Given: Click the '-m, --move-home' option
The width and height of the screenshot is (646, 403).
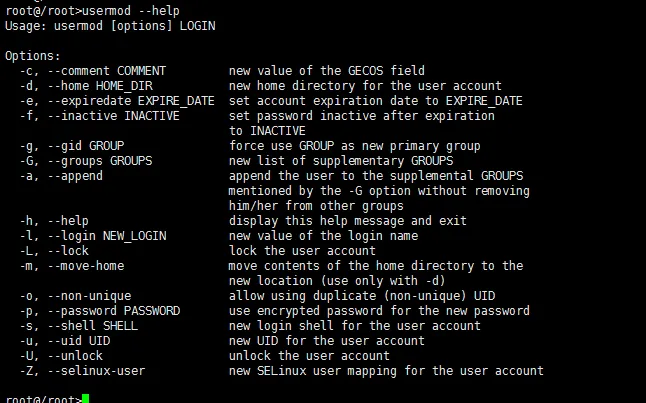Looking at the screenshot, I should [71, 265].
